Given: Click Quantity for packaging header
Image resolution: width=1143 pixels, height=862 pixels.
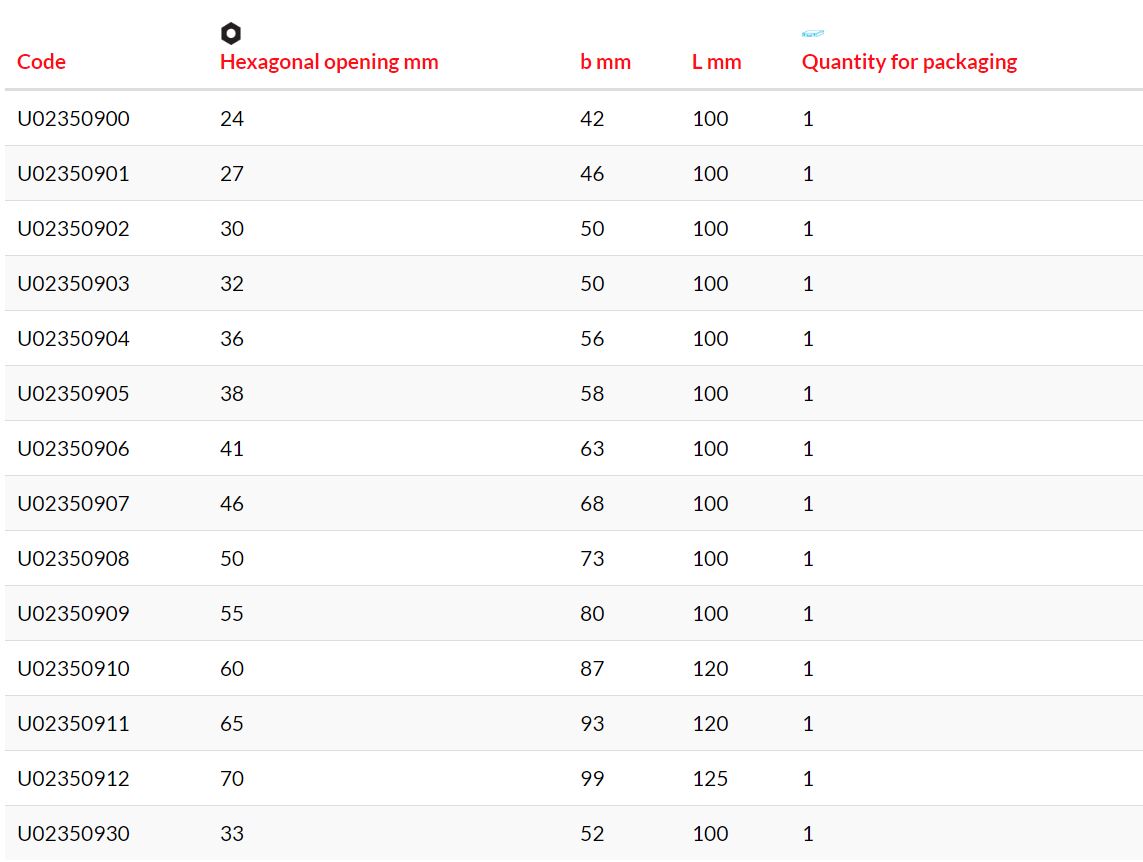Looking at the screenshot, I should (x=909, y=62).
